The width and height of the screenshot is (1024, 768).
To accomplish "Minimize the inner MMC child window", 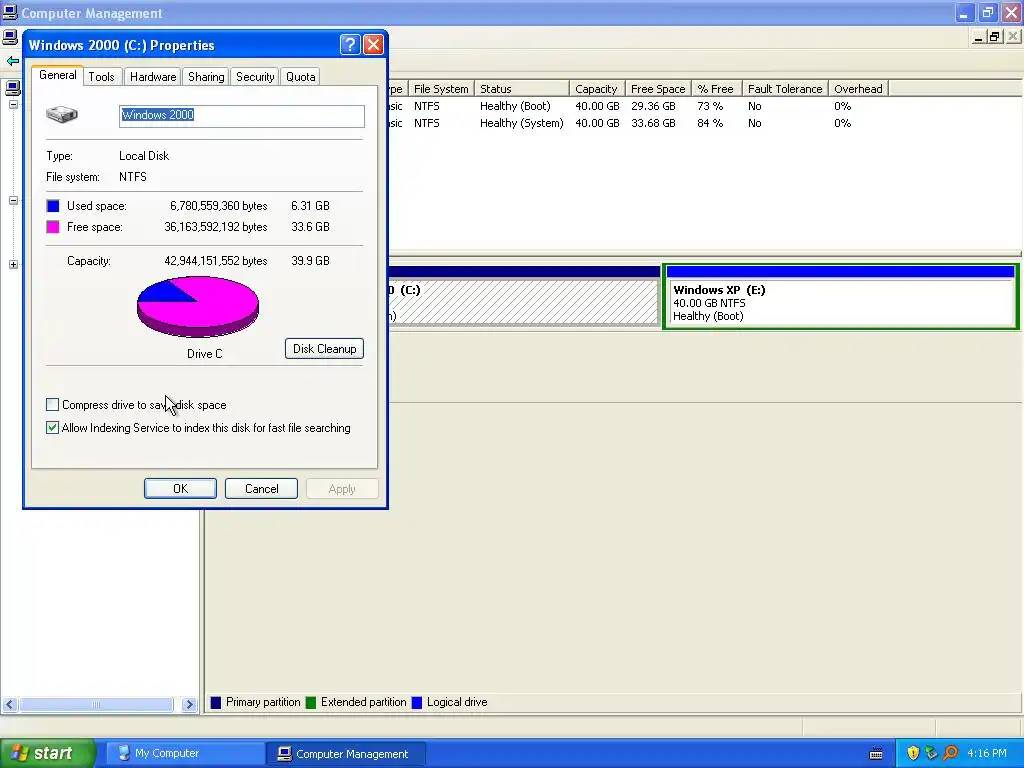I will pos(978,37).
